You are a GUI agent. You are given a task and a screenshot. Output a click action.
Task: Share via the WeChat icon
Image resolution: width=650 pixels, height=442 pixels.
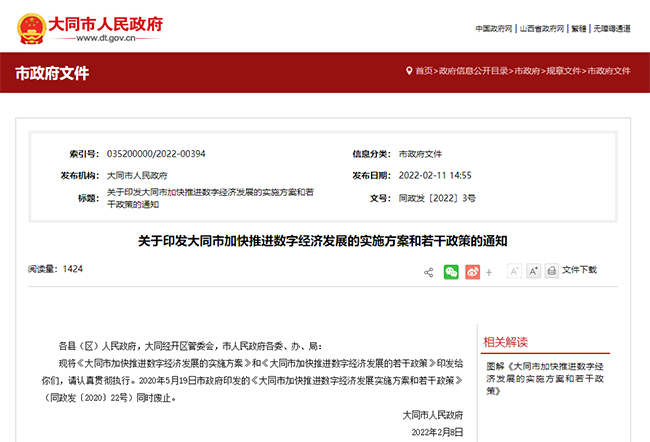[x=451, y=272]
